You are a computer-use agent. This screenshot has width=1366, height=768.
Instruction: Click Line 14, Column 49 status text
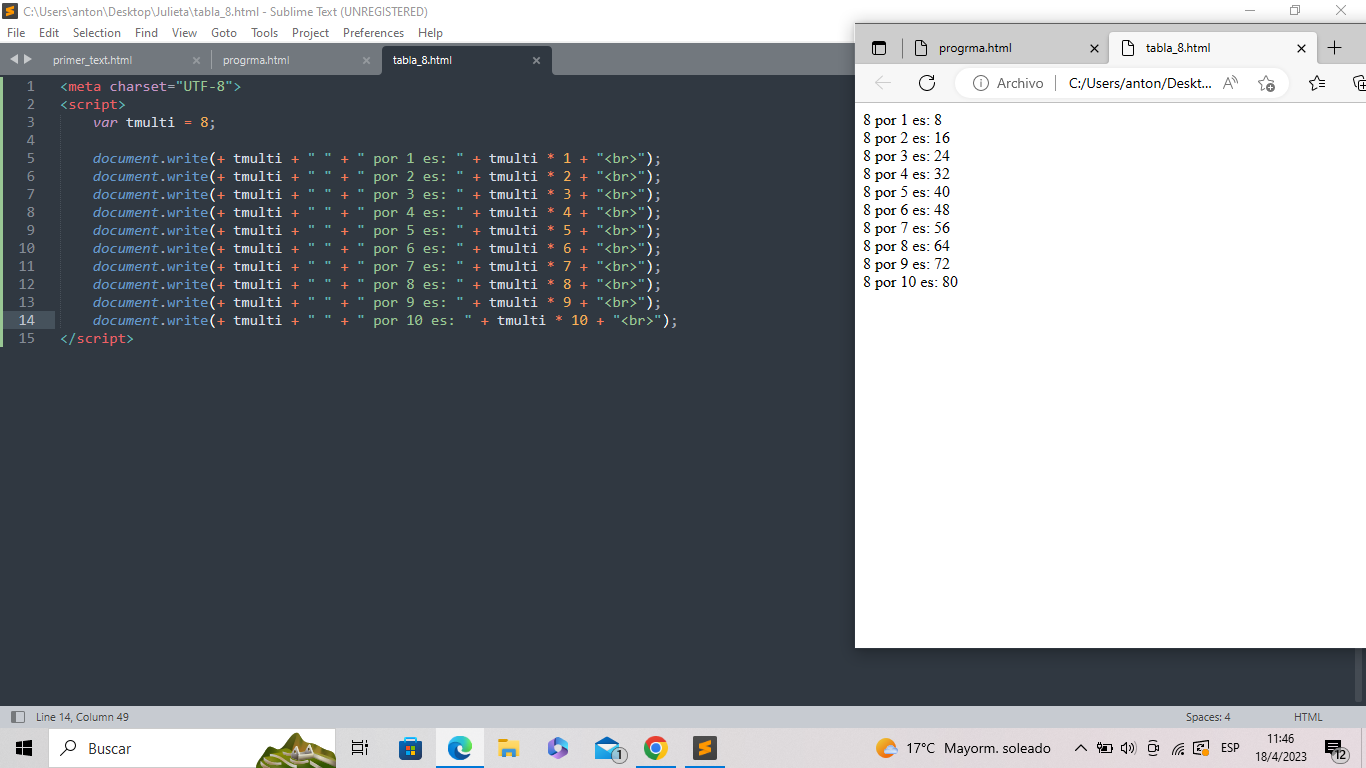[82, 717]
